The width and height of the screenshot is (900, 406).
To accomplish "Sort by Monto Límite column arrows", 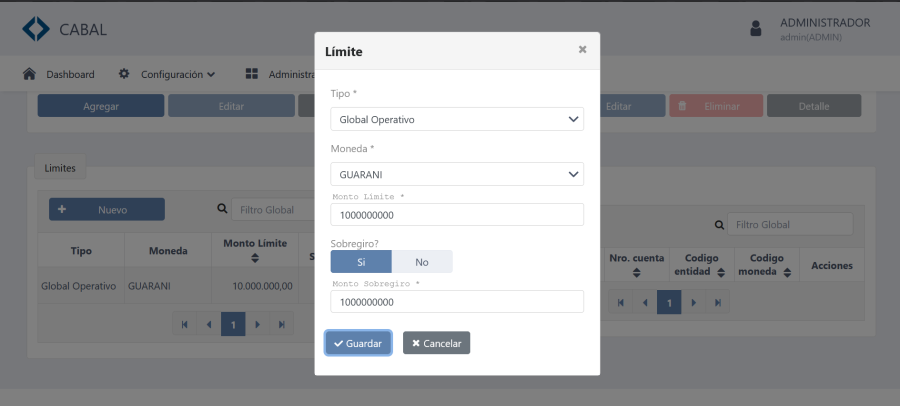I will pos(255,258).
